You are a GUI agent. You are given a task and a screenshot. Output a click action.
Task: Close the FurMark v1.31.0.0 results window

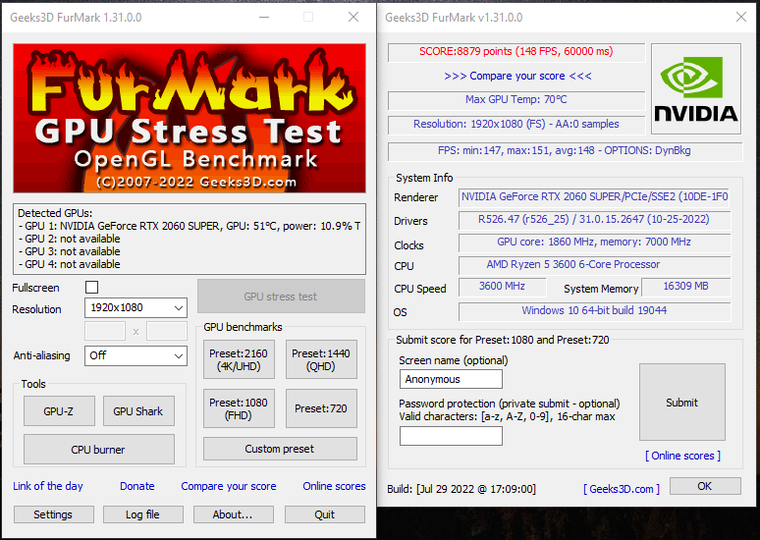[x=741, y=17]
